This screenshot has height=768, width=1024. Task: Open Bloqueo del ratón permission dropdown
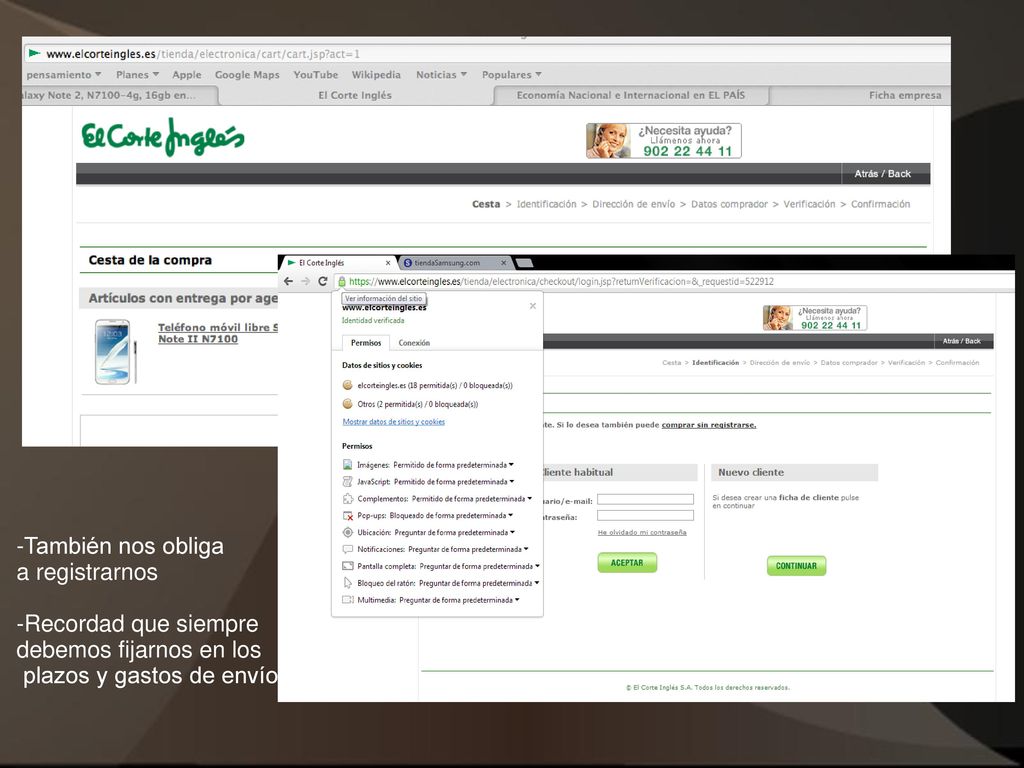537,583
